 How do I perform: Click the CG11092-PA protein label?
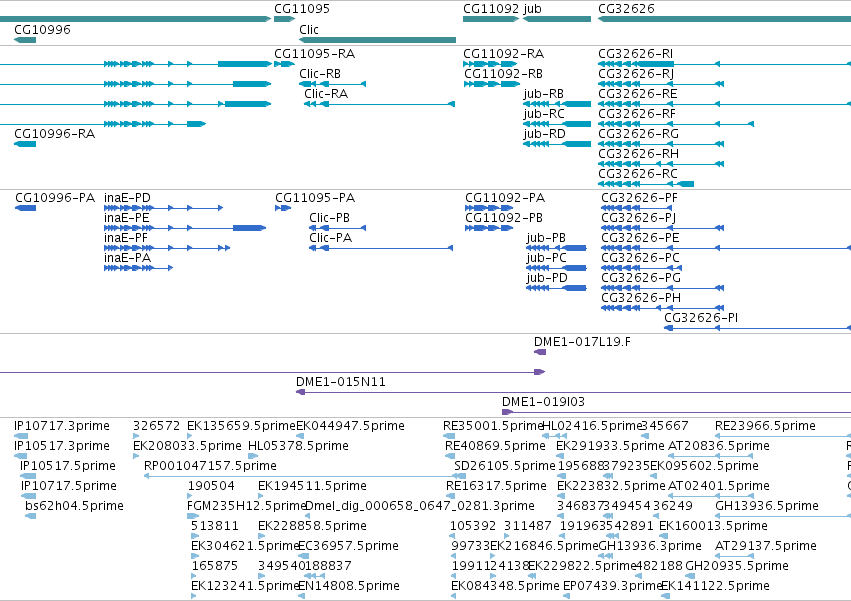[505, 198]
